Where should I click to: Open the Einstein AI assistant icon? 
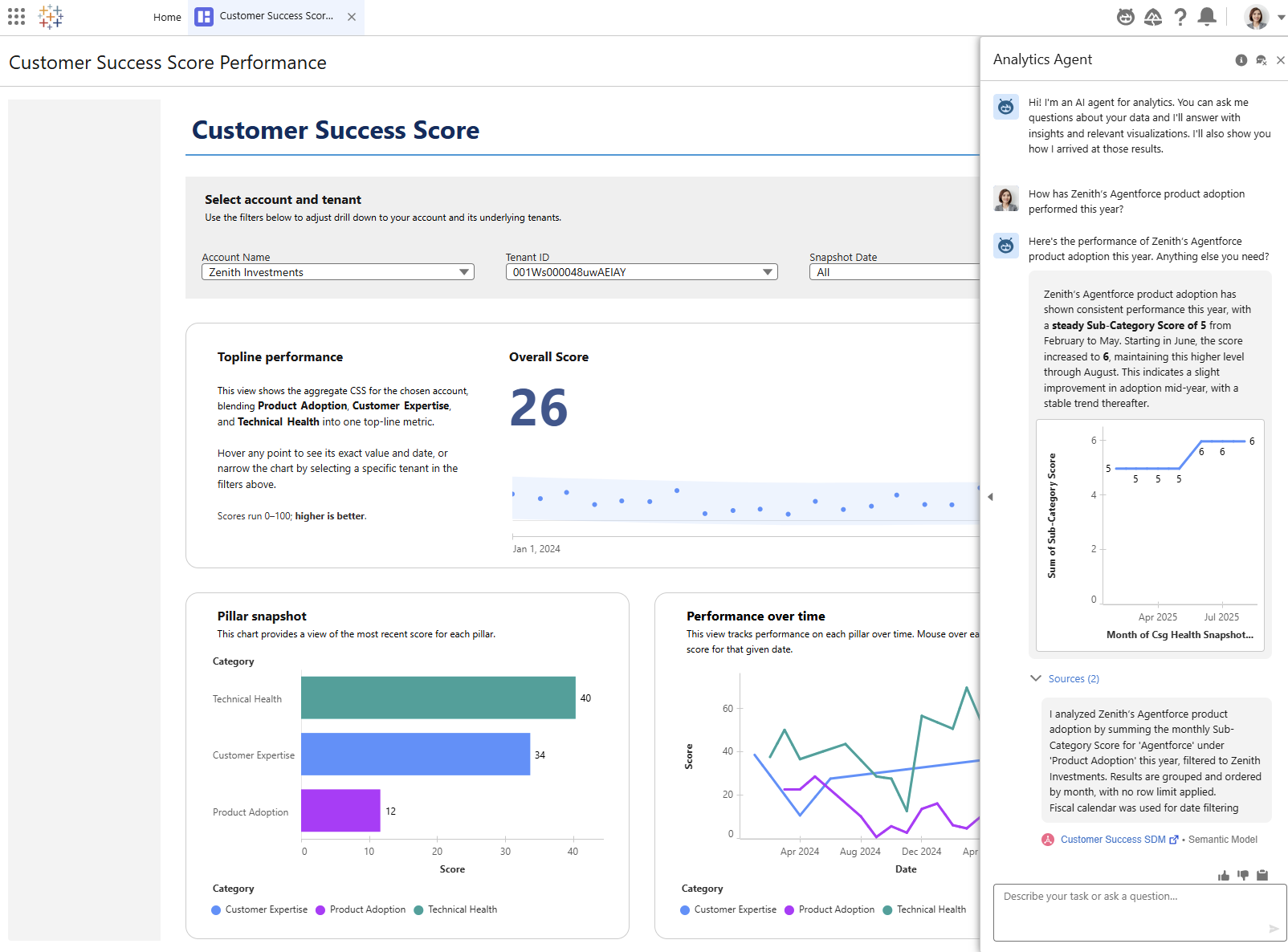click(1124, 16)
